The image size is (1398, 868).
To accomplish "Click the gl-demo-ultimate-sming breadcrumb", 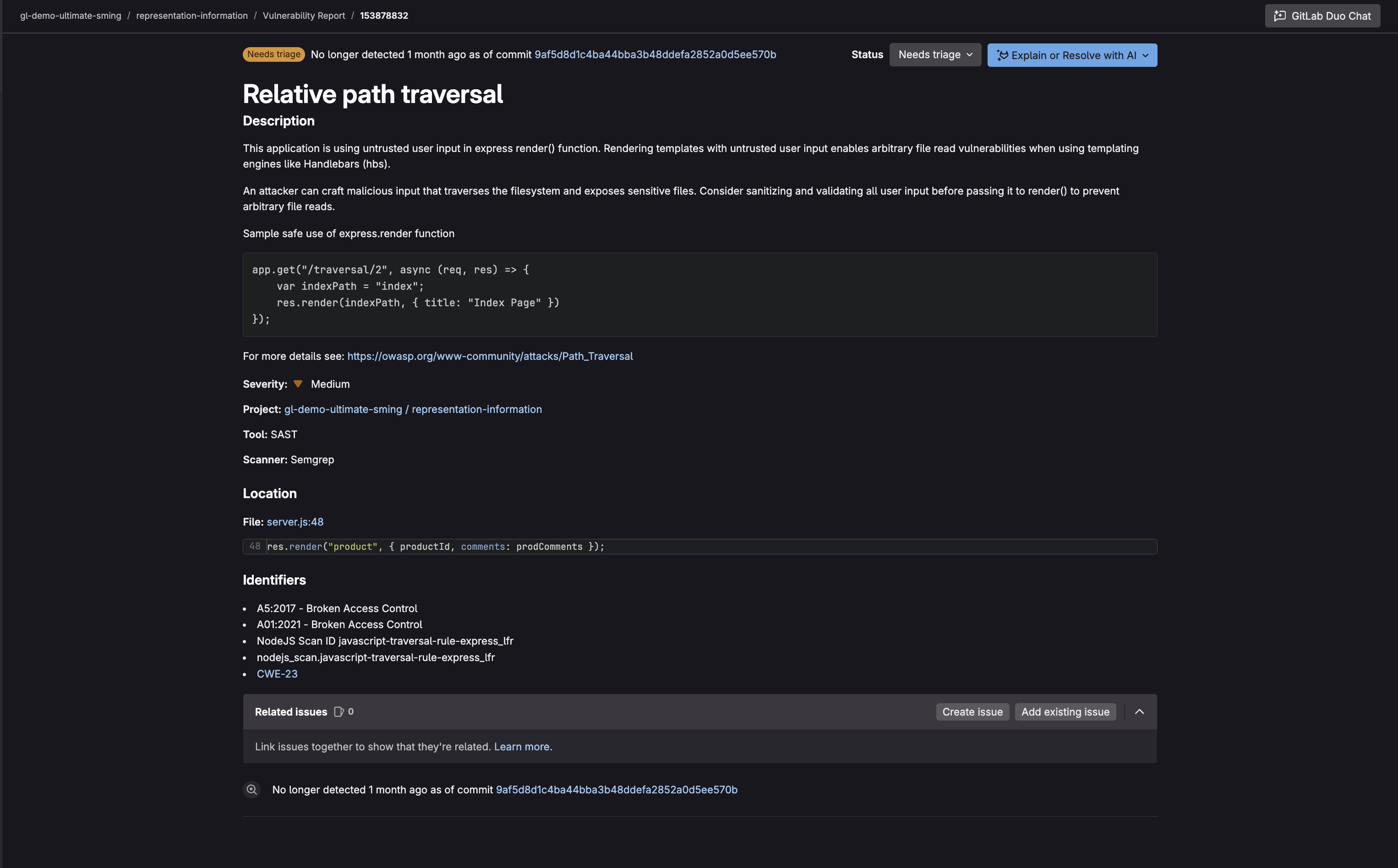I will pyautogui.click(x=70, y=16).
